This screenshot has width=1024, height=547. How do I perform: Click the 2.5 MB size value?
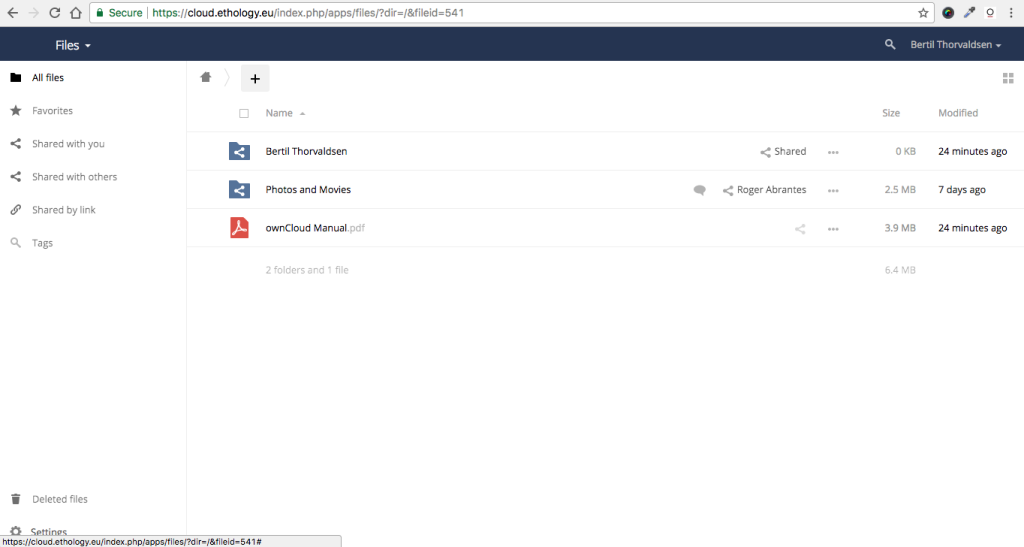(900, 189)
